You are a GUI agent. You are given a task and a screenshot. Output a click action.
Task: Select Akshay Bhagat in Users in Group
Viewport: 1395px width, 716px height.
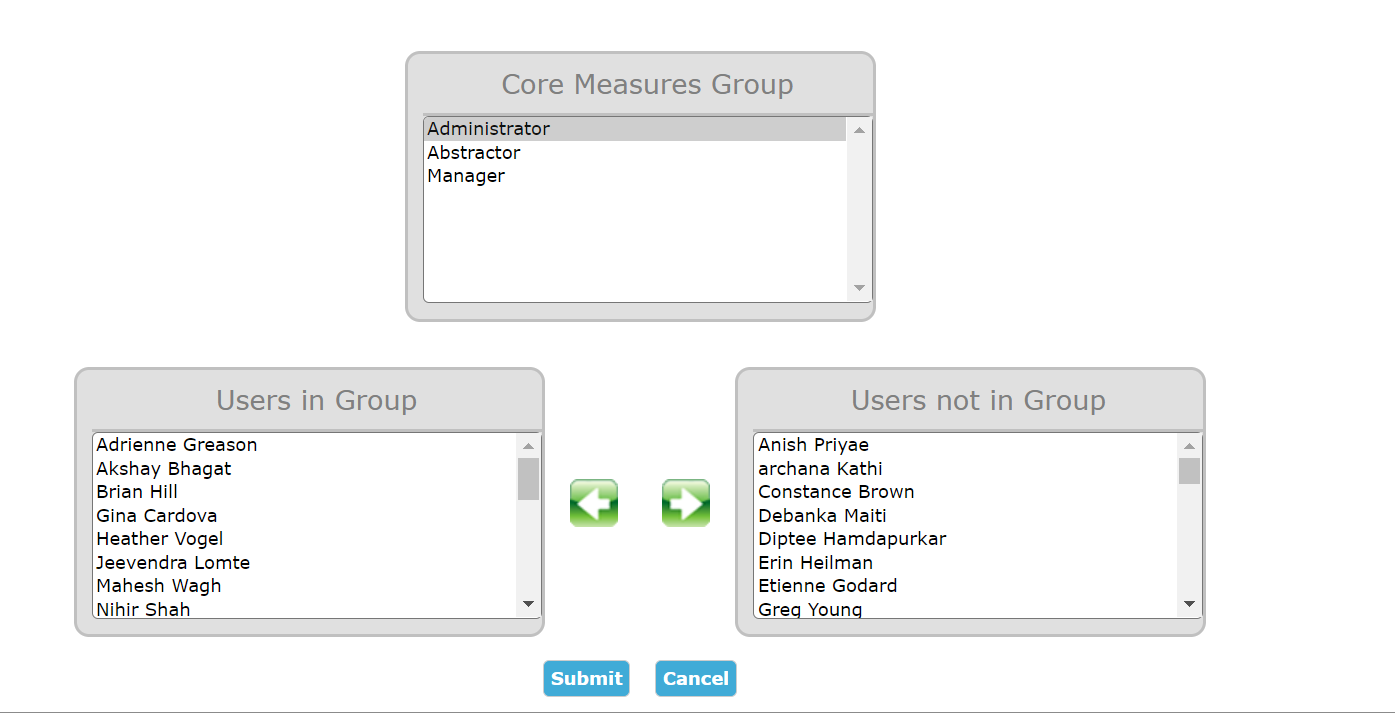(305, 469)
